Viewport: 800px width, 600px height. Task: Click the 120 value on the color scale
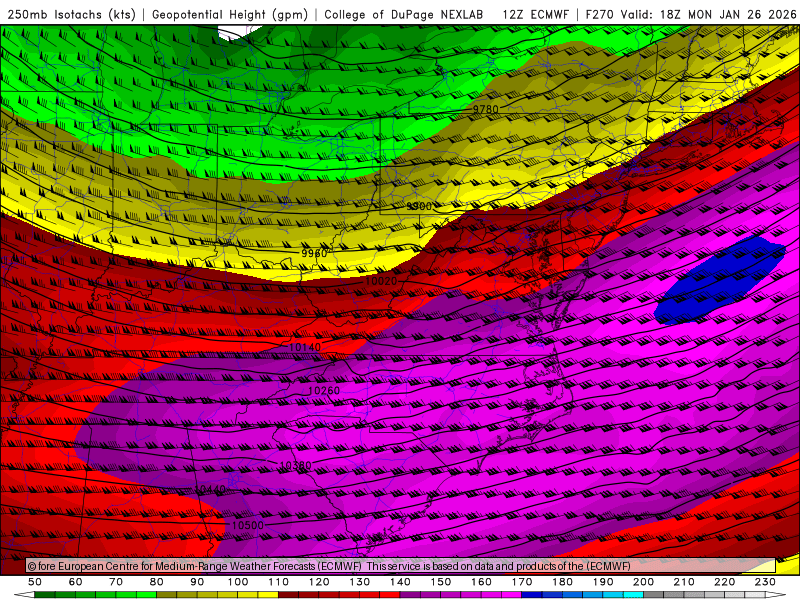pyautogui.click(x=319, y=582)
